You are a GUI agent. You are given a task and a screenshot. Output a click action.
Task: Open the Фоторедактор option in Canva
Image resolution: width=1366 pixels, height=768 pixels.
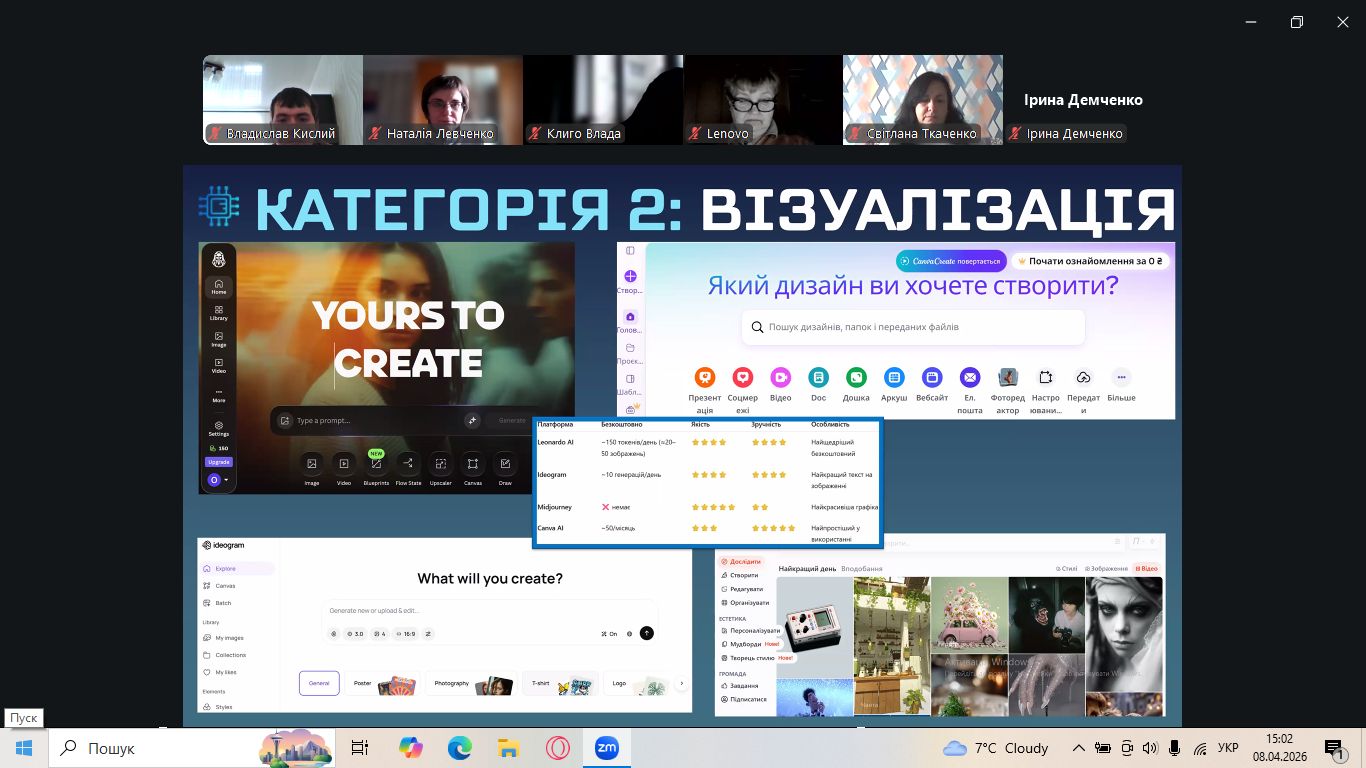[1008, 390]
